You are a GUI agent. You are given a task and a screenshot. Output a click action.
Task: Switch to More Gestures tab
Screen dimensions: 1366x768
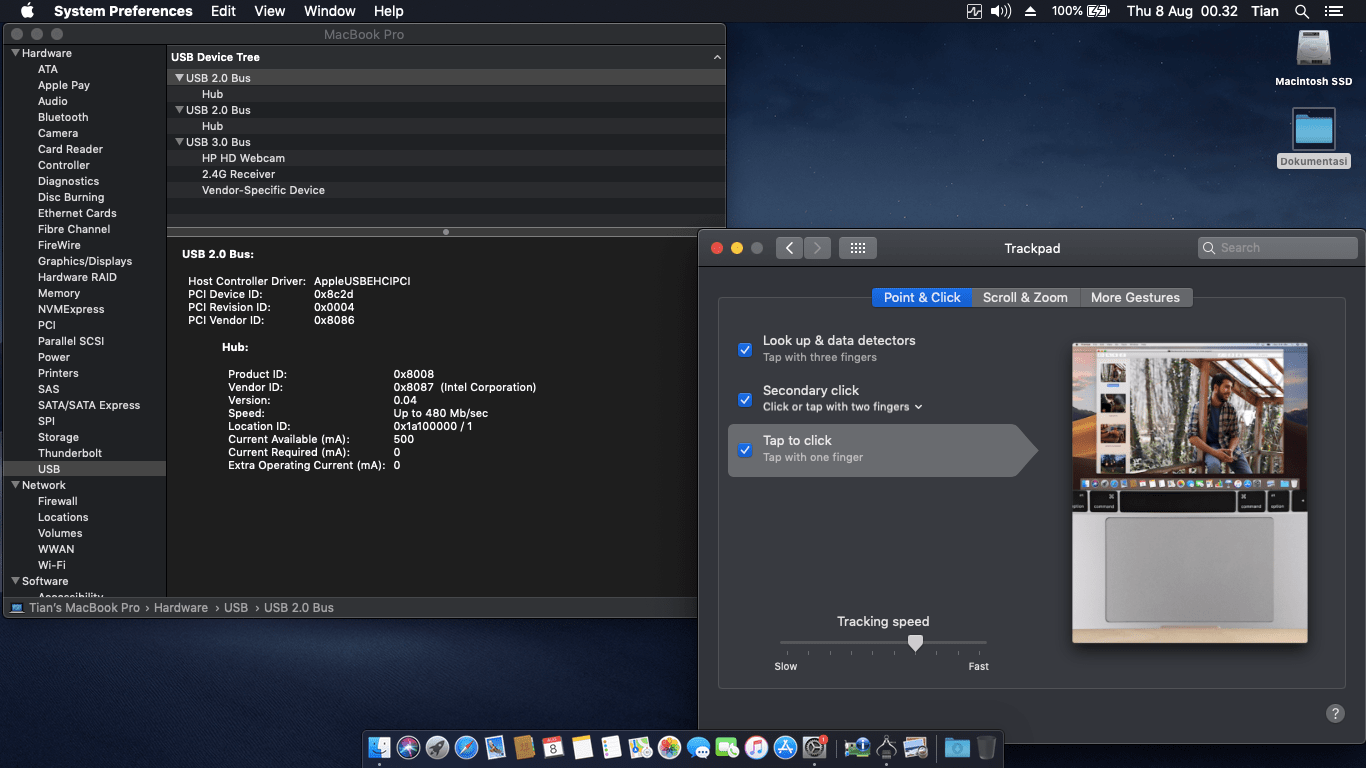coord(1135,297)
